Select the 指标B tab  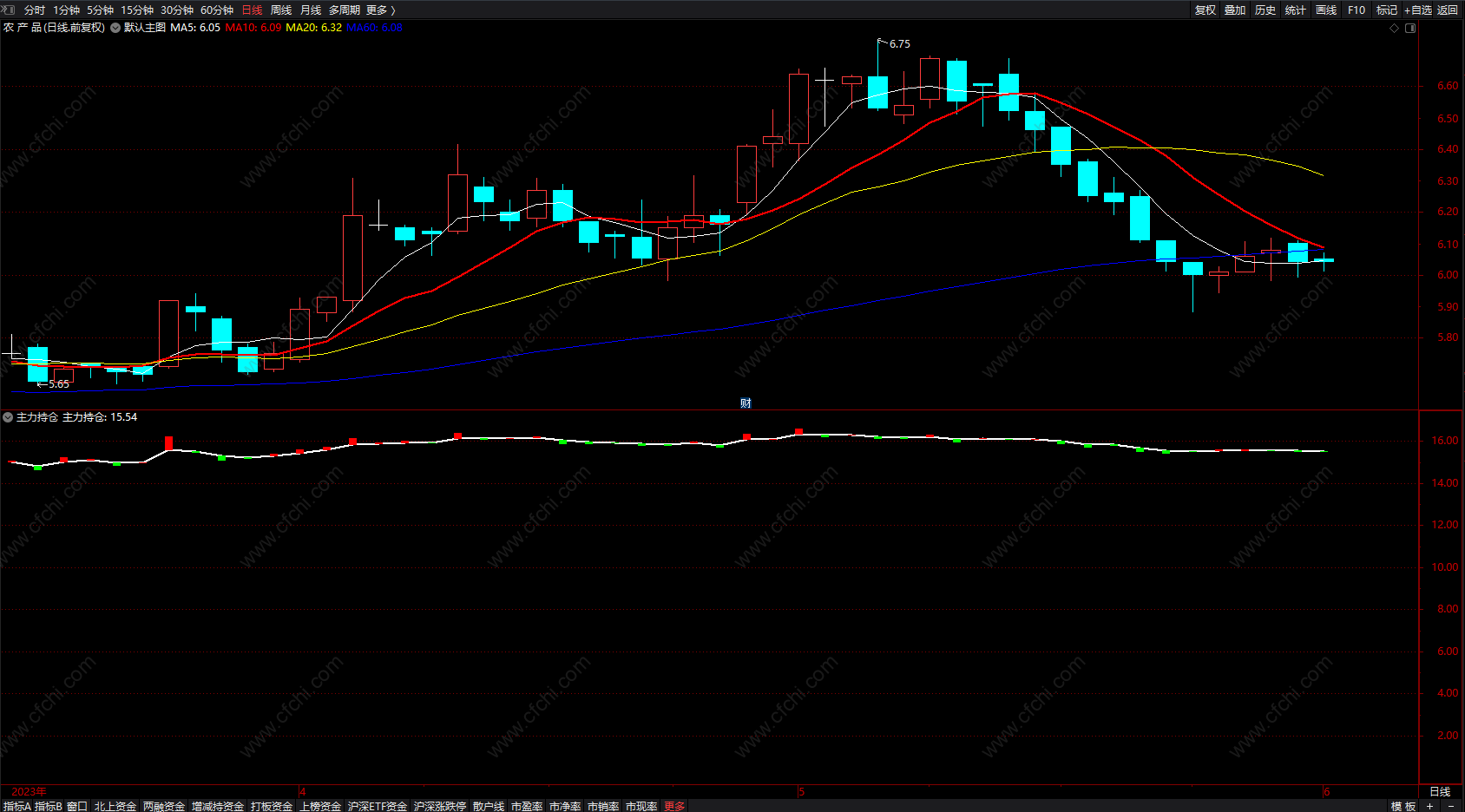click(x=49, y=806)
